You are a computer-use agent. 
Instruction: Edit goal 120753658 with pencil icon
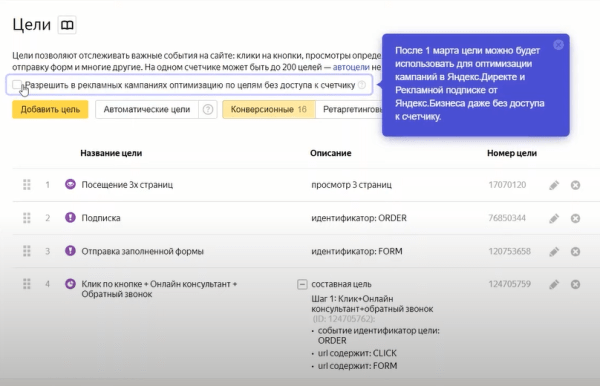click(x=554, y=252)
